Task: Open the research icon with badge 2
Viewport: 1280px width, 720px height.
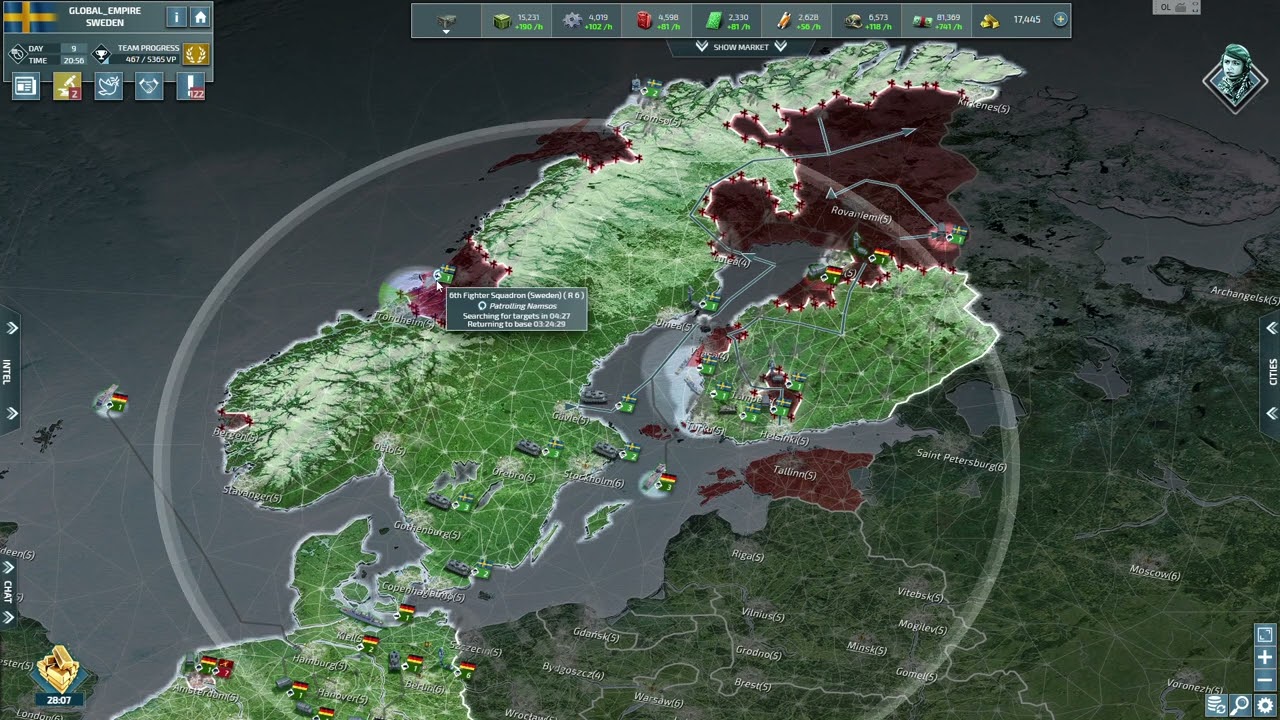Action: tap(67, 87)
